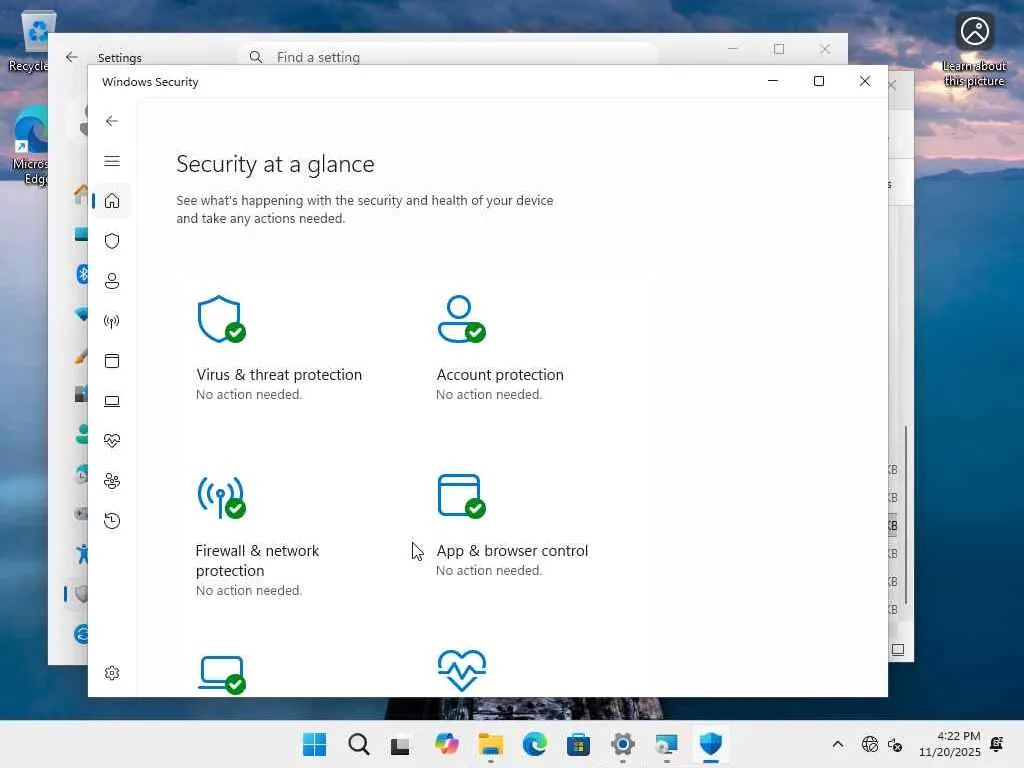Click the back arrow in Settings window
The image size is (1024, 768).
point(71,57)
